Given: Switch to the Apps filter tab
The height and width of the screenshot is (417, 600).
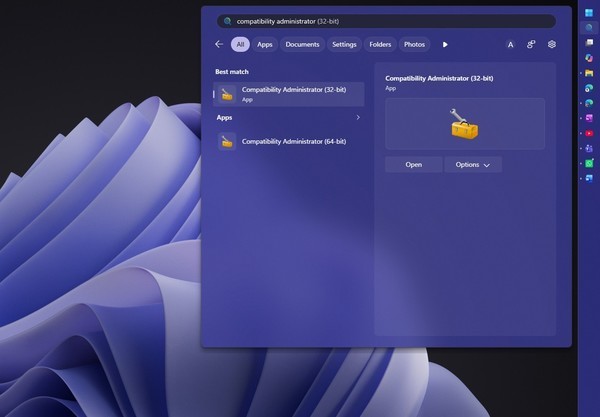Looking at the screenshot, I should 264,44.
